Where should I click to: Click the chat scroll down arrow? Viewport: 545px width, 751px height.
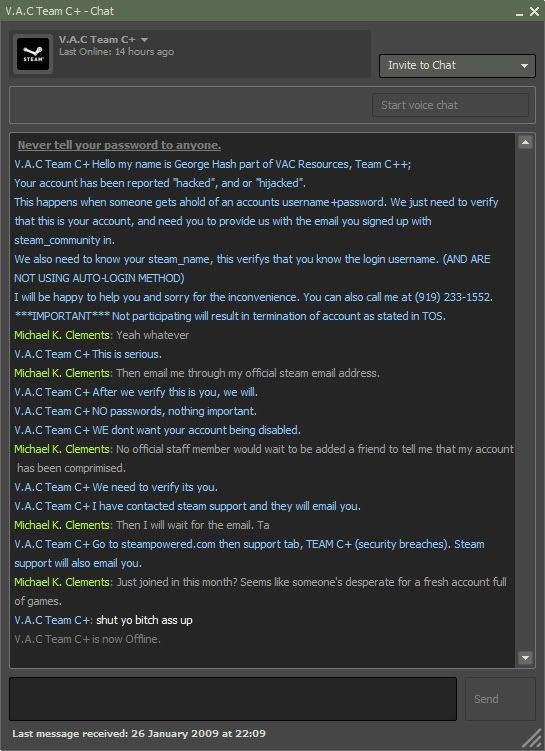coord(525,658)
